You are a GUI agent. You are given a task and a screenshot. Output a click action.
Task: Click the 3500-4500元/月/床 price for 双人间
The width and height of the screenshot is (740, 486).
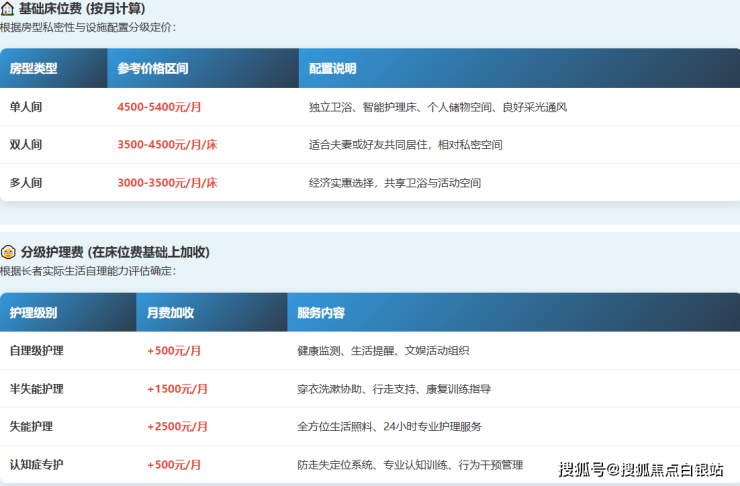pyautogui.click(x=167, y=145)
